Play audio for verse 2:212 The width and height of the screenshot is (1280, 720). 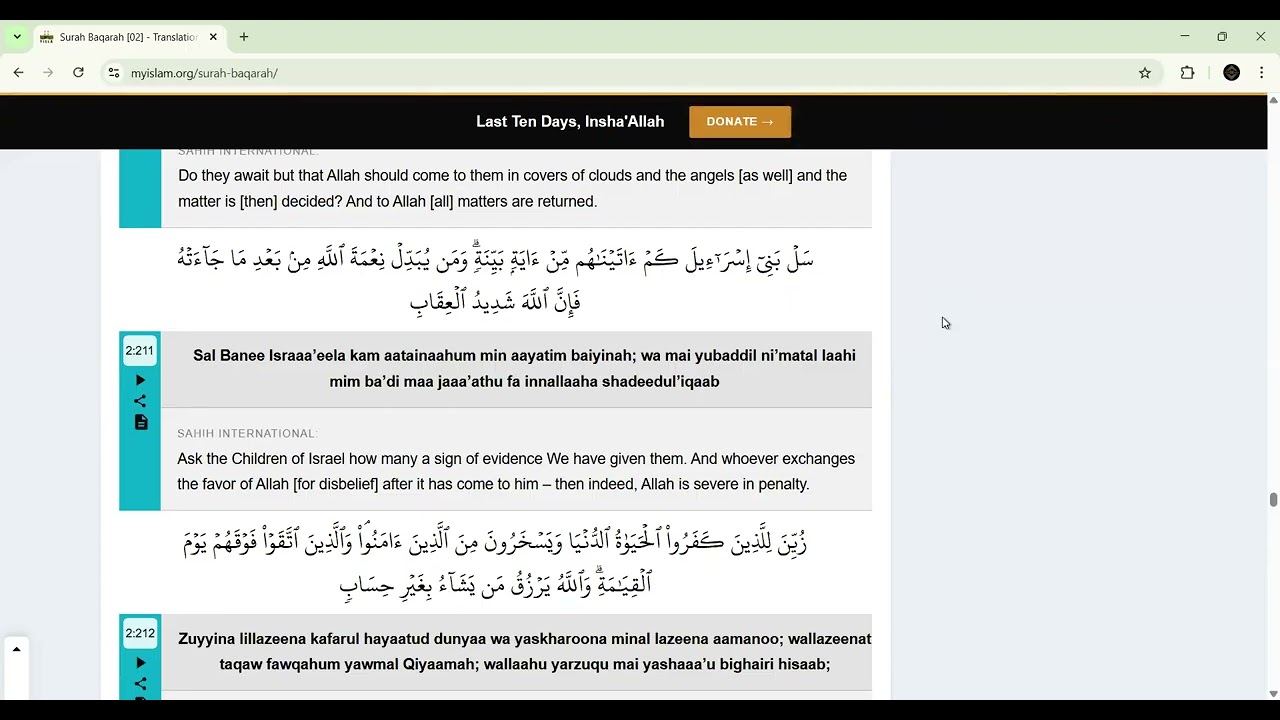click(x=140, y=663)
